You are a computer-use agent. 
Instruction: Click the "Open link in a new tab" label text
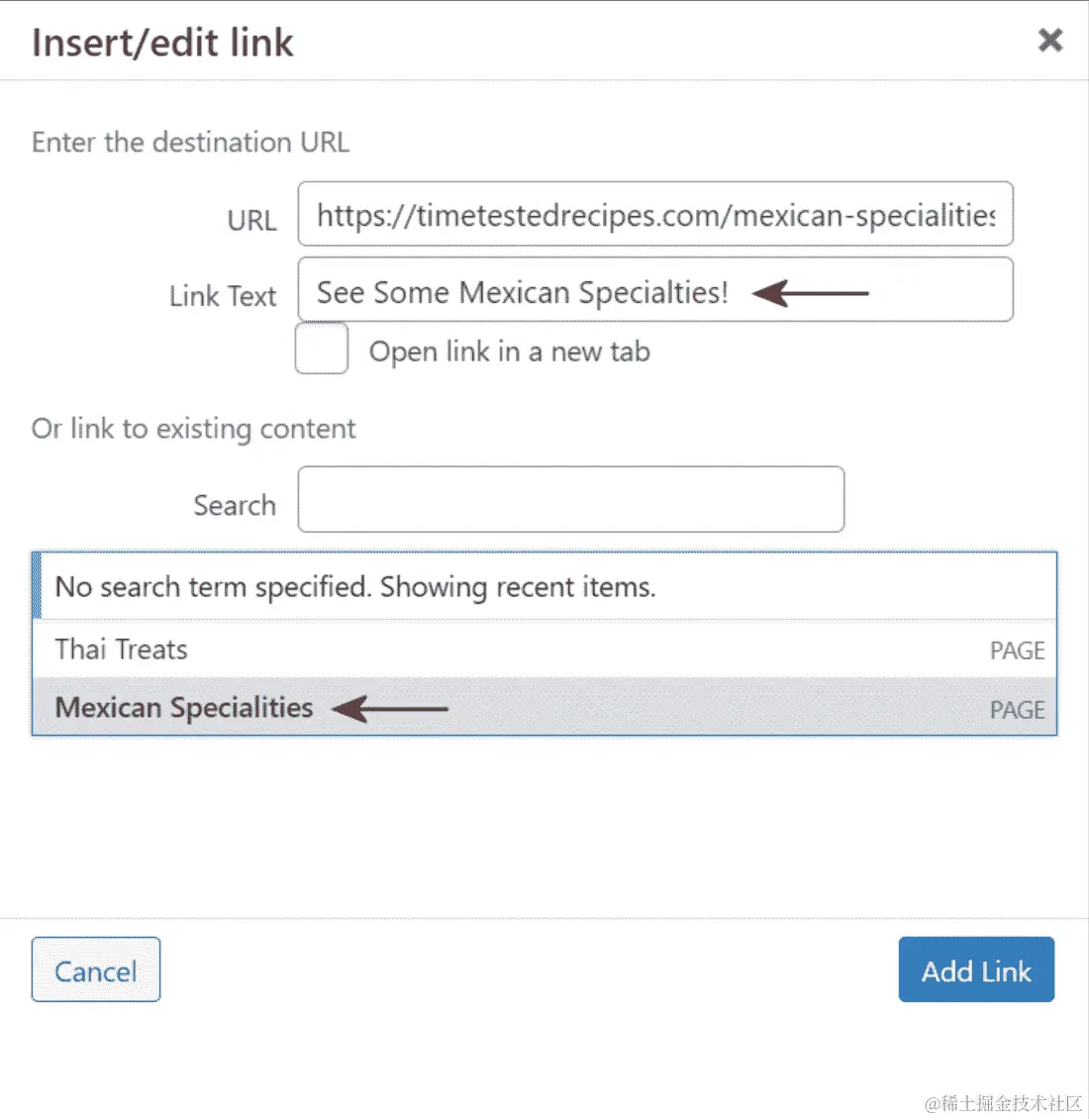pyautogui.click(x=509, y=352)
